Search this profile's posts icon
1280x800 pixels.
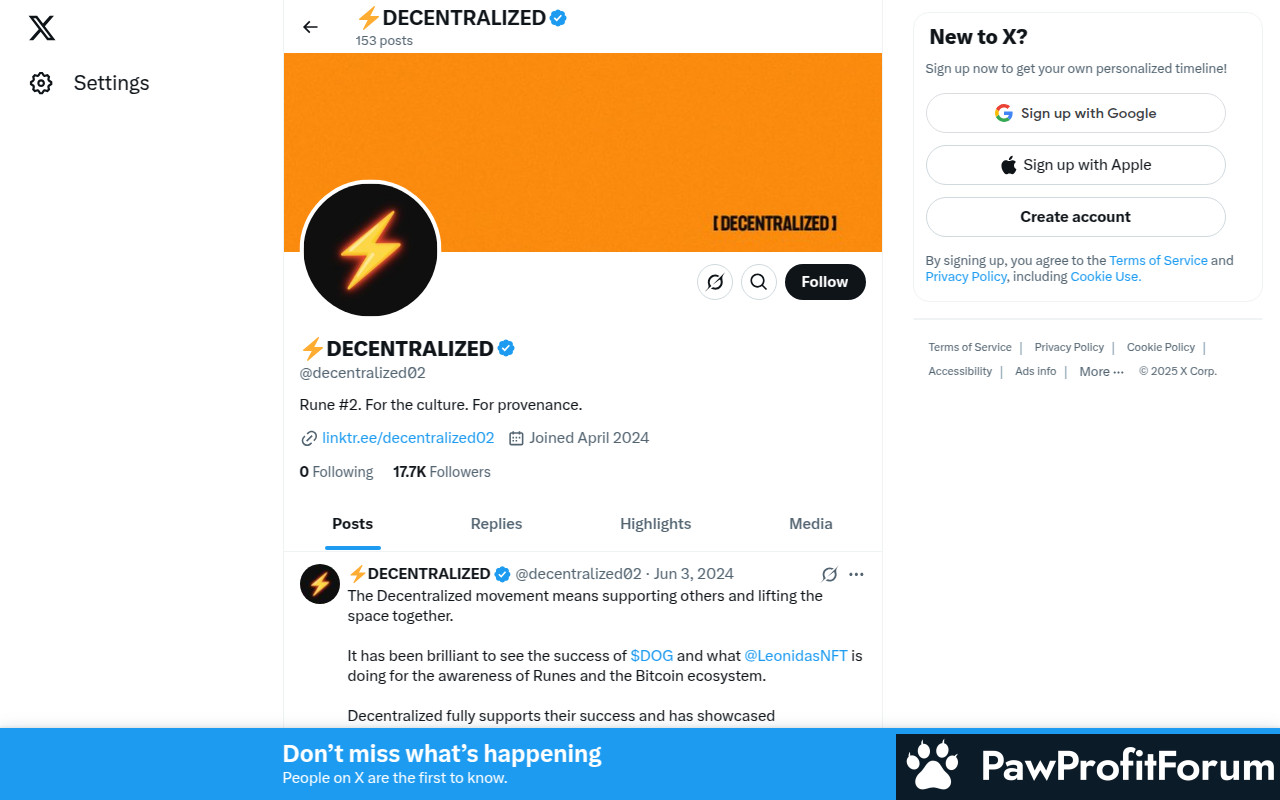coord(759,282)
